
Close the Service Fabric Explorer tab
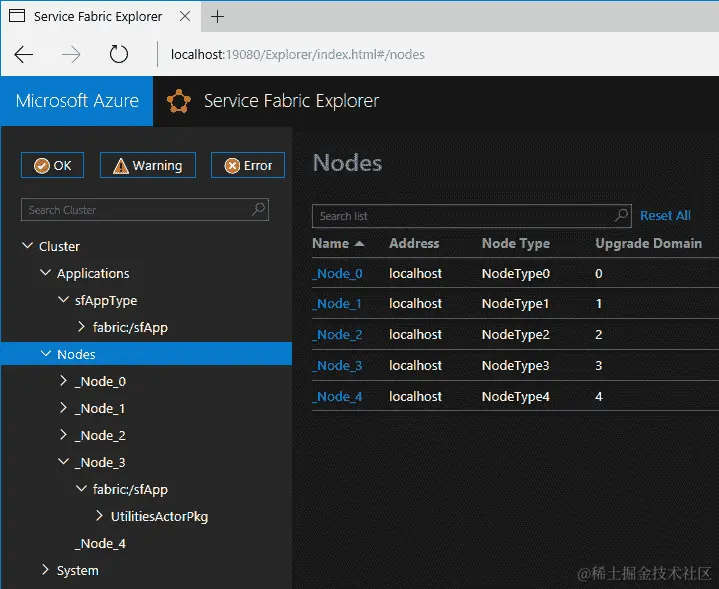[185, 17]
